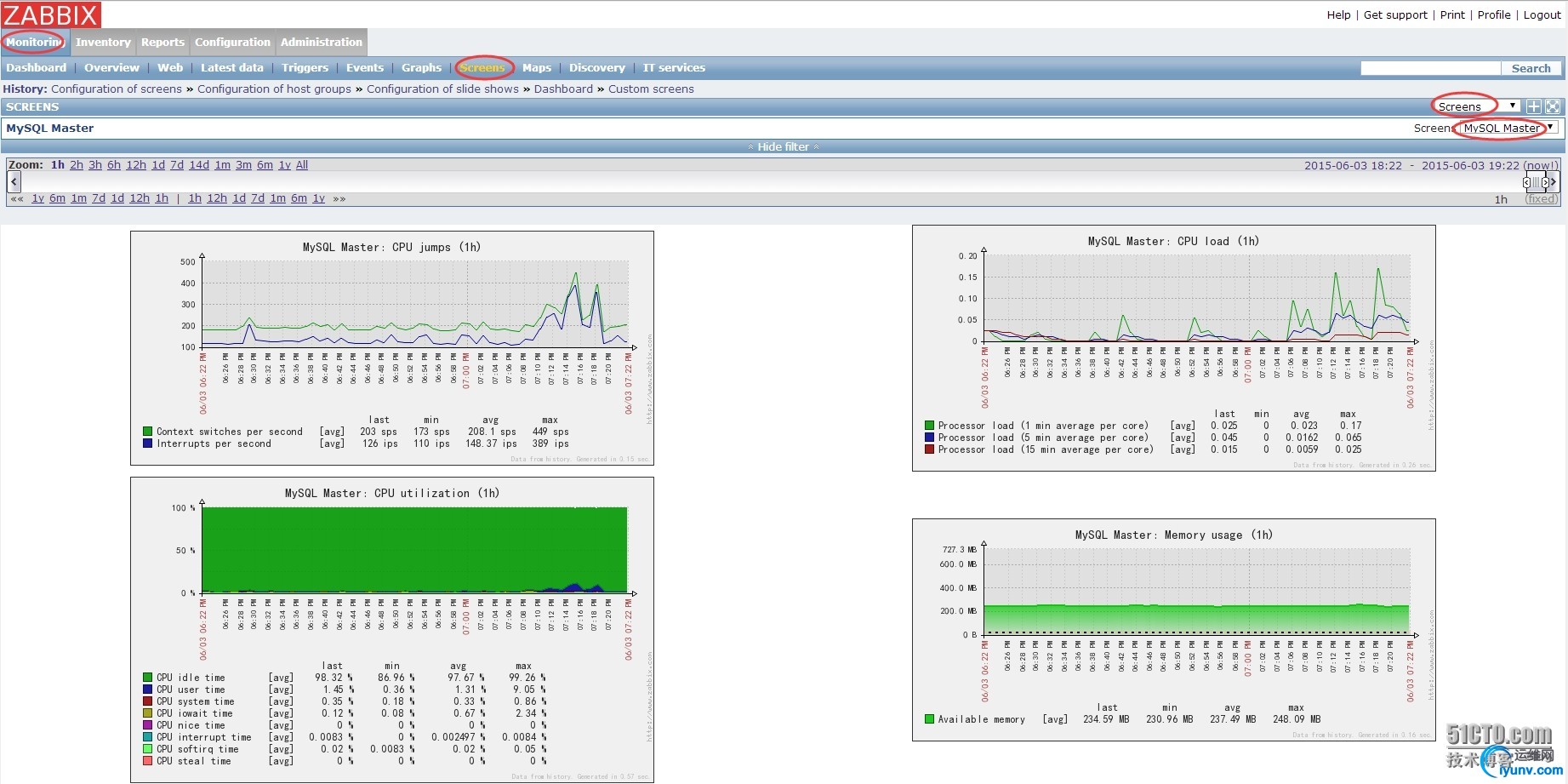Open history link Custom screens
The image size is (1568, 784).
pos(651,89)
